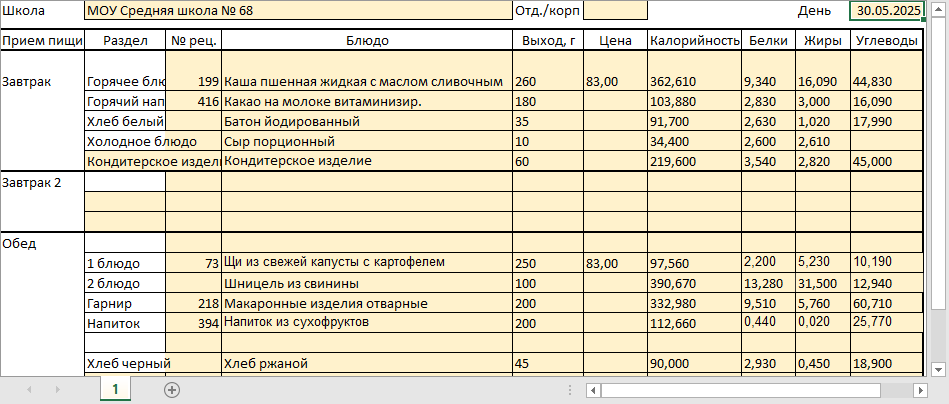Select the Макаронные изделия отварные cell

click(x=367, y=303)
